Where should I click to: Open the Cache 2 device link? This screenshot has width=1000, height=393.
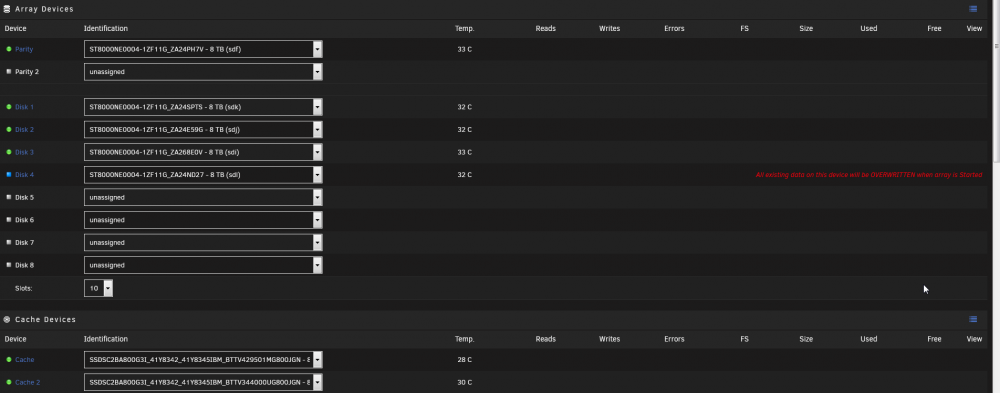click(27, 382)
